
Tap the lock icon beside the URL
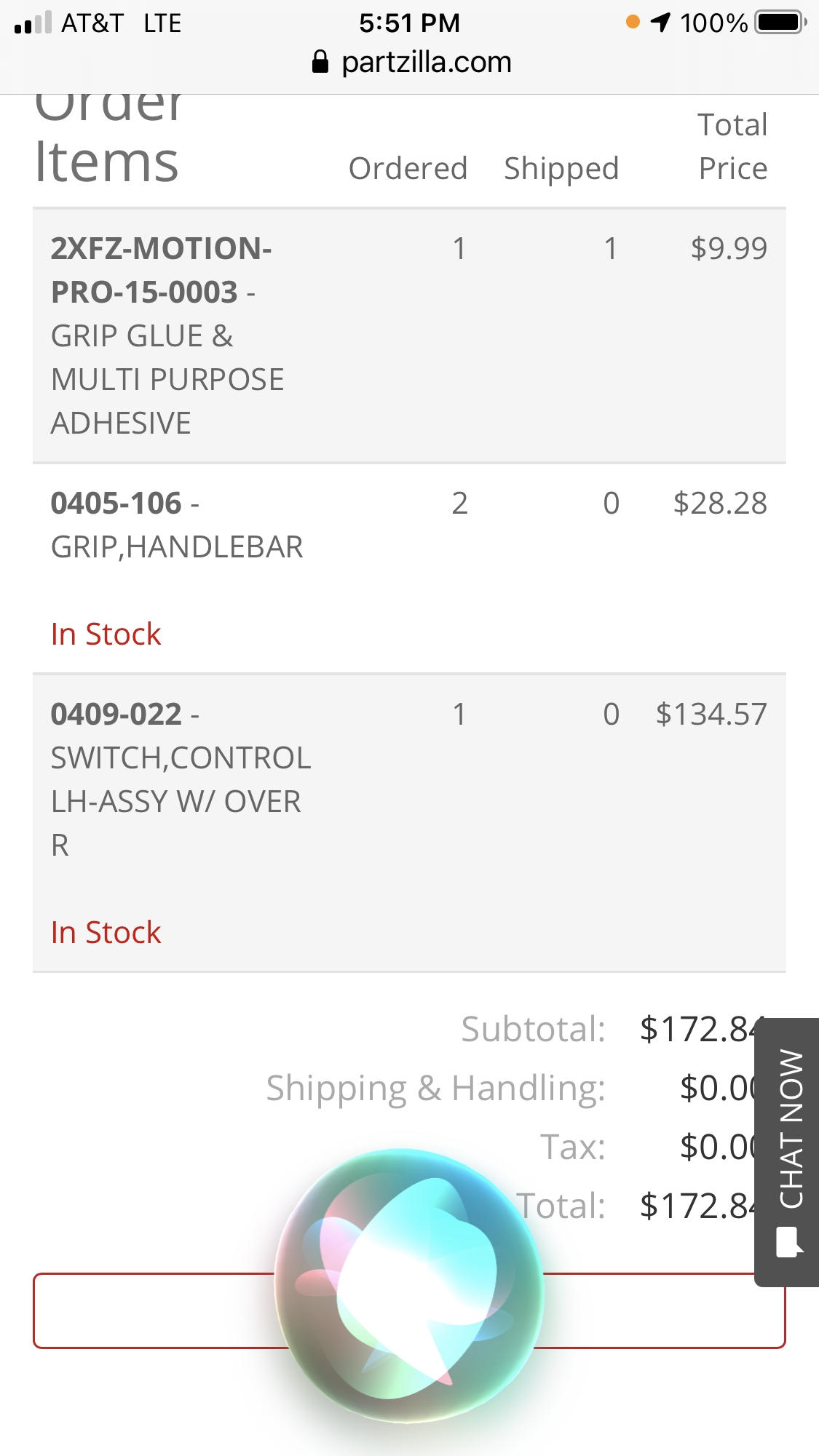pos(320,62)
